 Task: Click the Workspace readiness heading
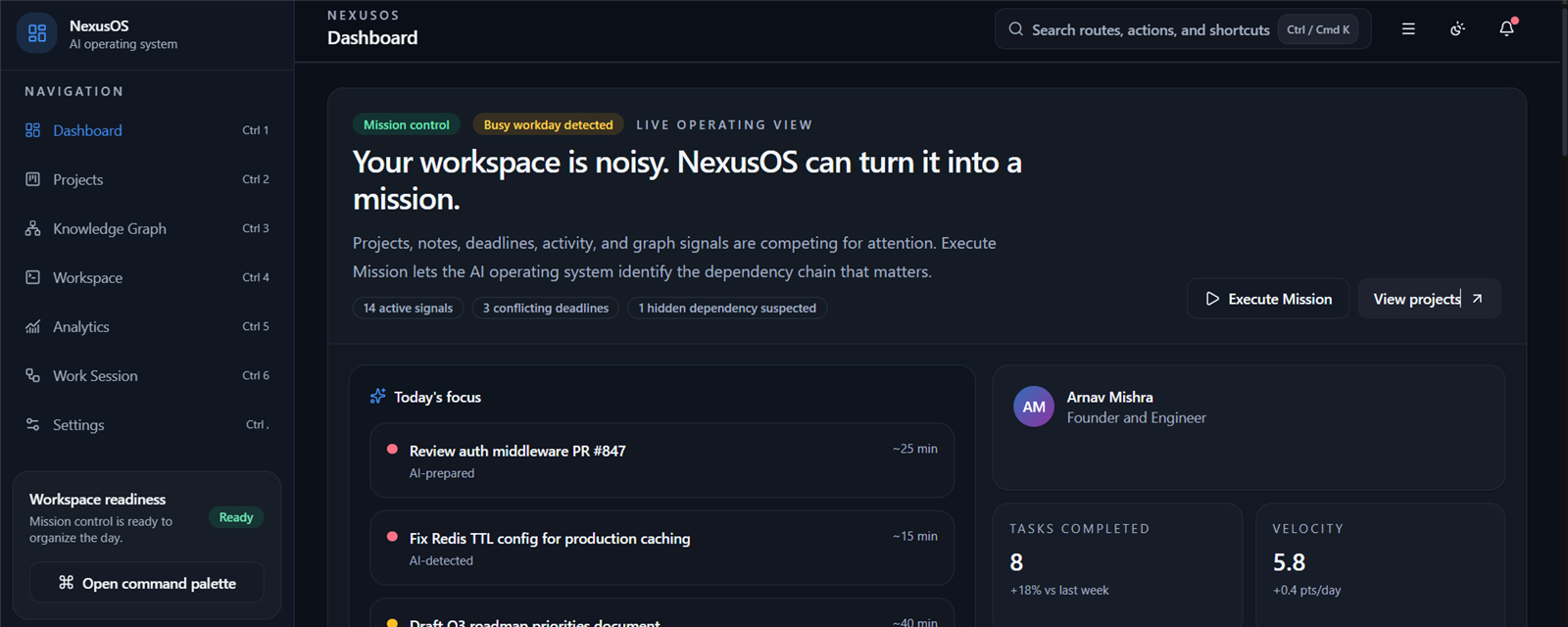coord(97,499)
